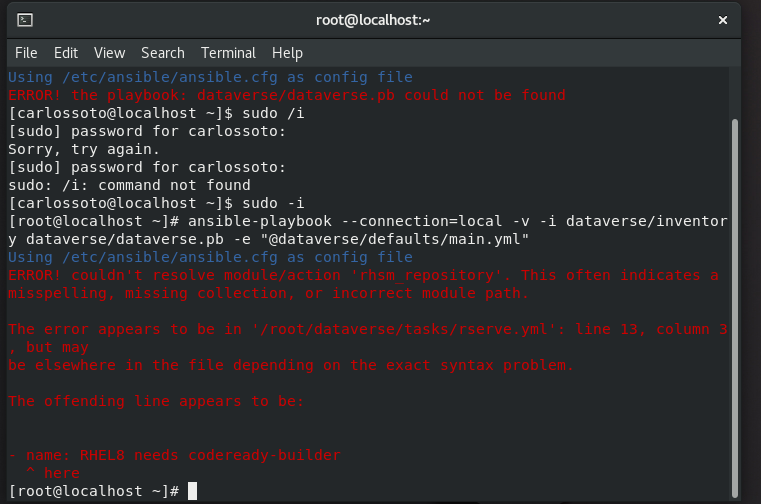Open the Help menu
Image resolution: width=761 pixels, height=504 pixels.
(x=287, y=53)
